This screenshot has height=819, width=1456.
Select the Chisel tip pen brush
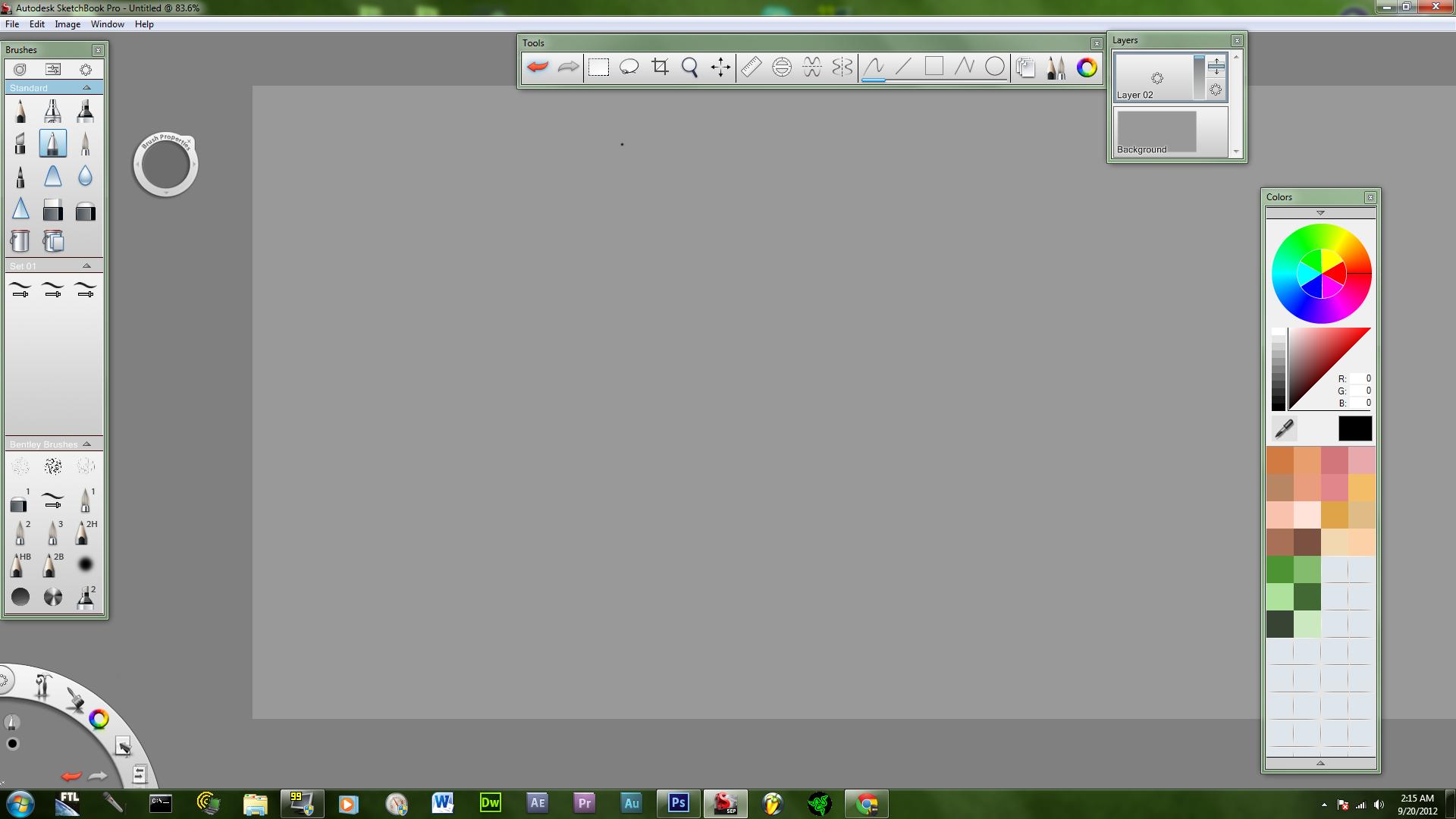click(20, 143)
